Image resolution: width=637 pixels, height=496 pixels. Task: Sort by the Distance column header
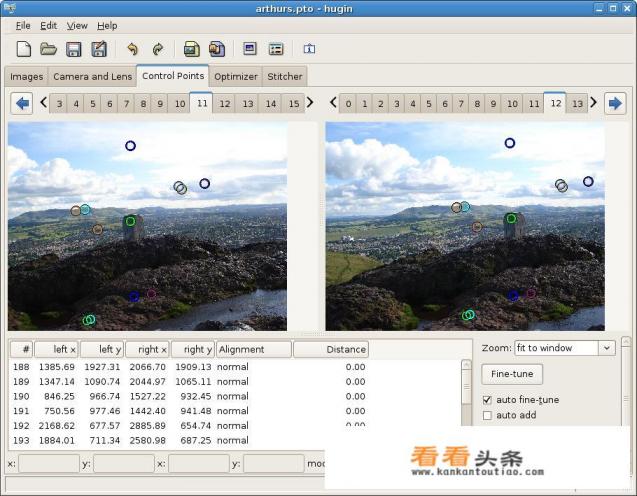(x=330, y=349)
